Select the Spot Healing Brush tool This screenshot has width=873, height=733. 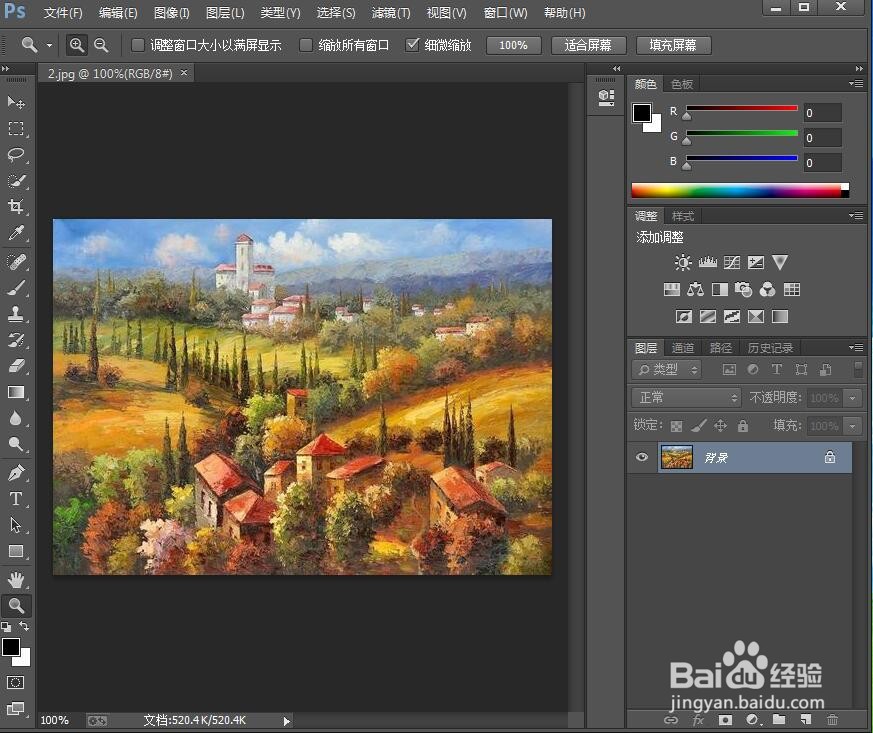point(16,261)
